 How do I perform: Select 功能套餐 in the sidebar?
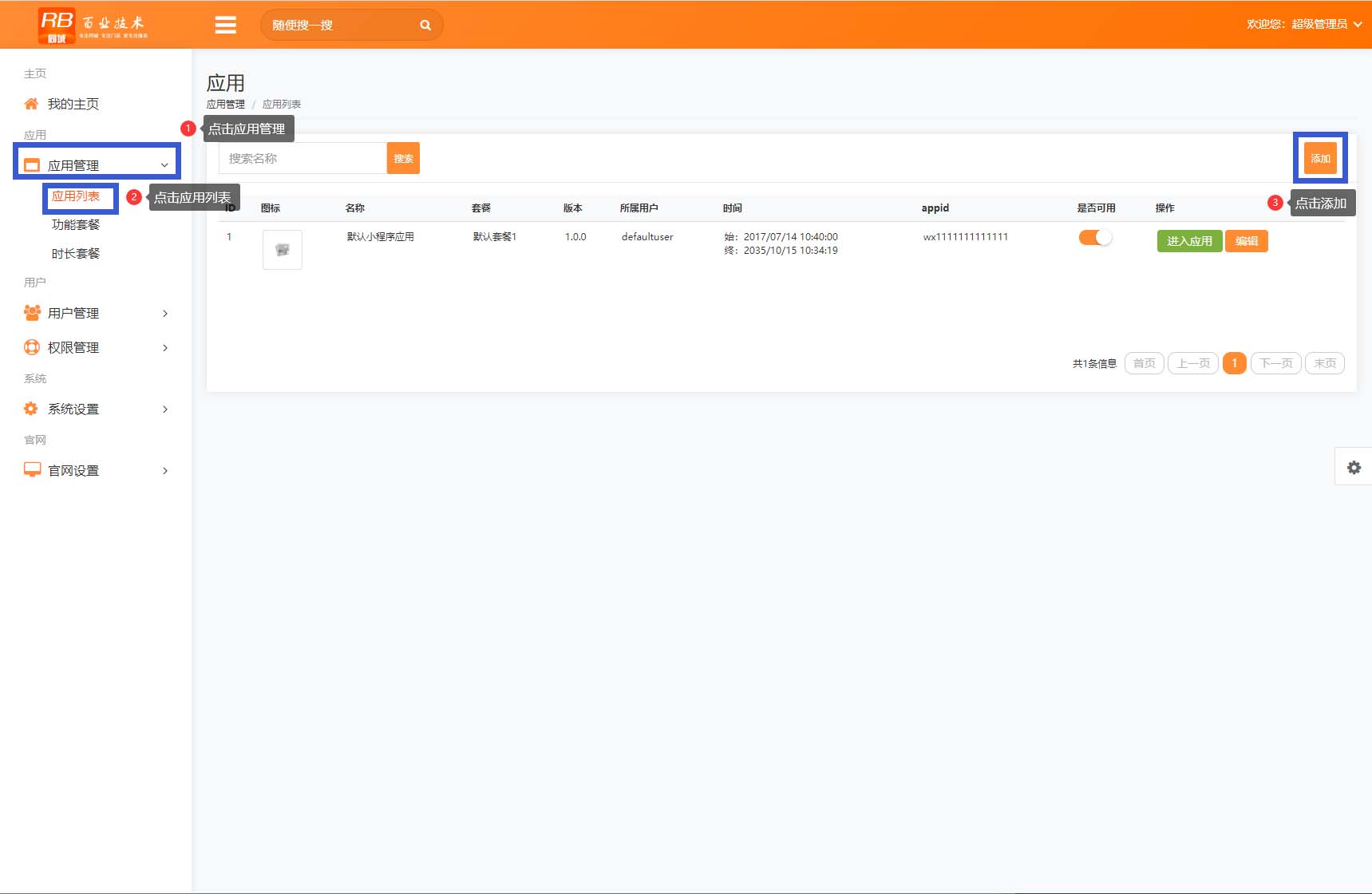click(x=76, y=225)
